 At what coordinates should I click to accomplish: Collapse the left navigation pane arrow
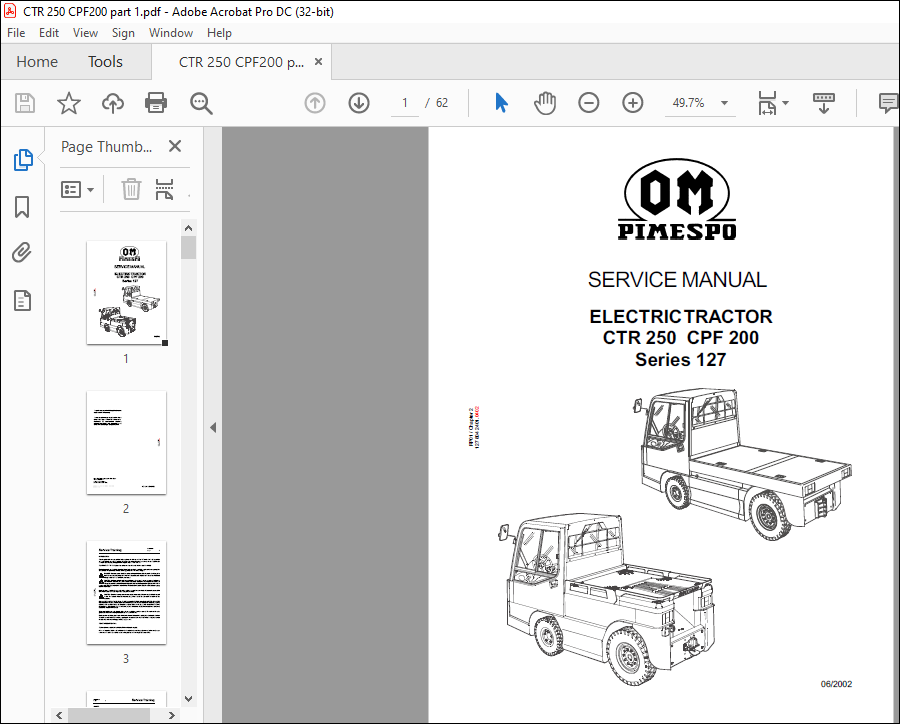point(214,427)
